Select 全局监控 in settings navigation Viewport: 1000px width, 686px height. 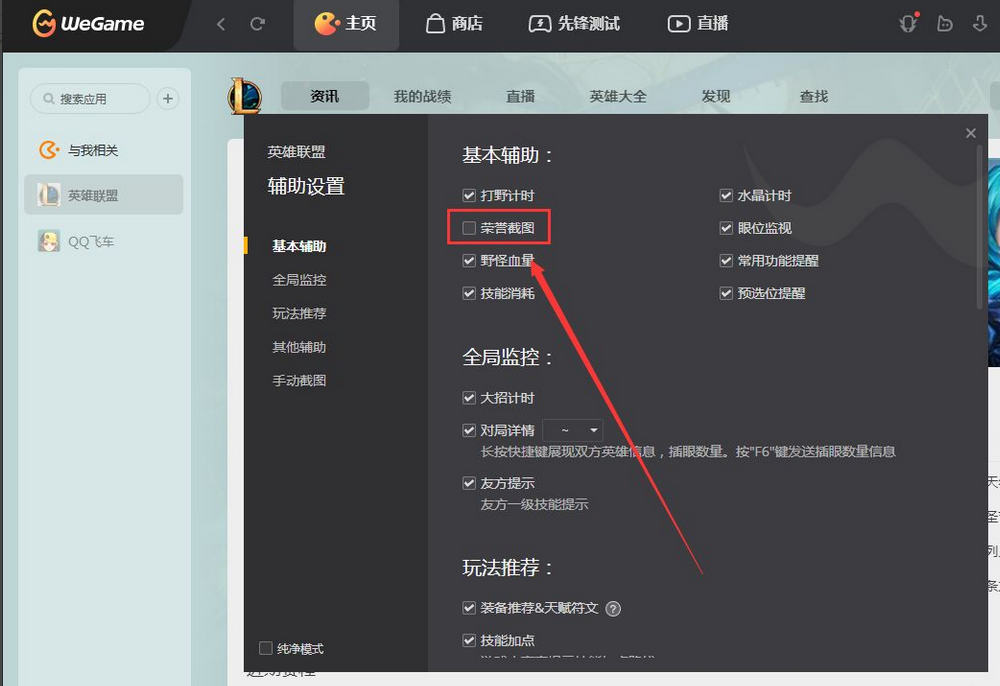[299, 280]
